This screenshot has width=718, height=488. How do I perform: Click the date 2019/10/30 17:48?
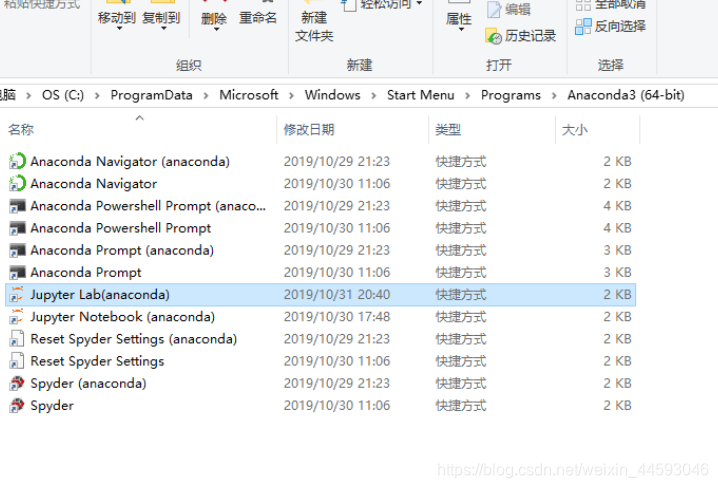pos(337,317)
